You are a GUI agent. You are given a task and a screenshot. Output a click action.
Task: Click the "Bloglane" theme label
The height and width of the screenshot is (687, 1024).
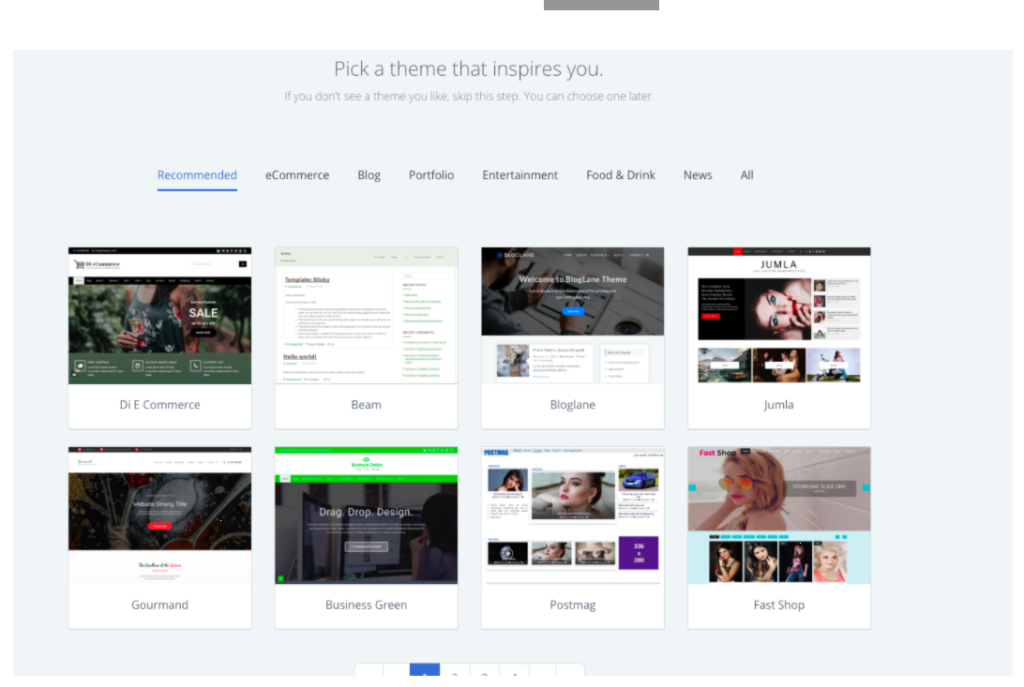tap(573, 405)
